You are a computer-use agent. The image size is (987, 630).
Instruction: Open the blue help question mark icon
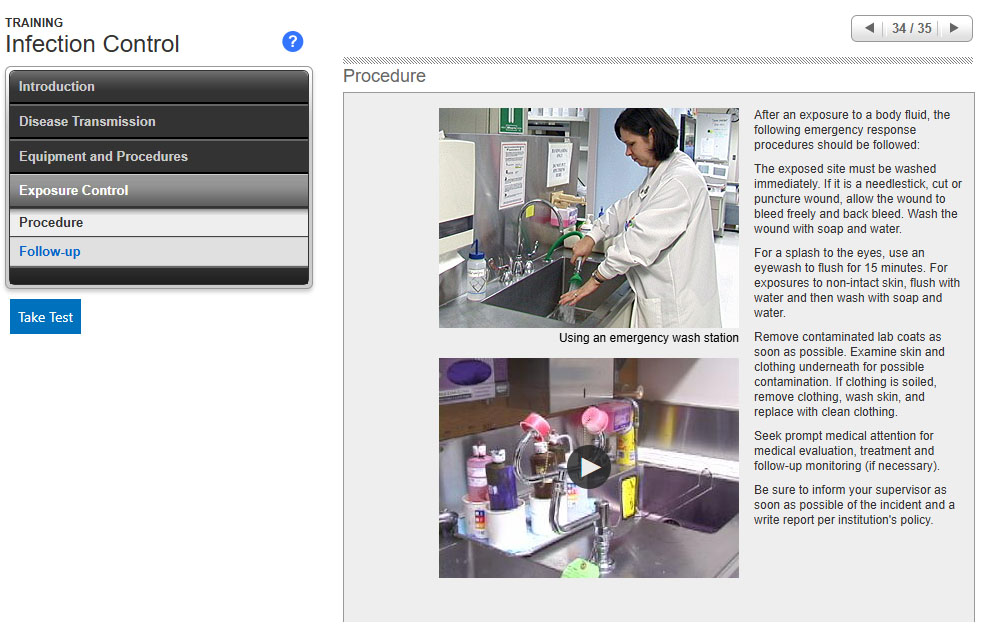292,41
